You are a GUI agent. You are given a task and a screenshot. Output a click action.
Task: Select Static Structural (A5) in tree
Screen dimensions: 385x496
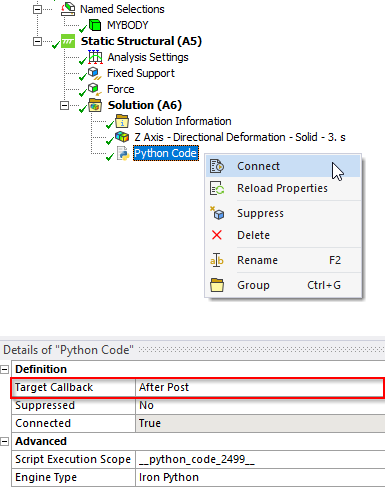pos(141,41)
